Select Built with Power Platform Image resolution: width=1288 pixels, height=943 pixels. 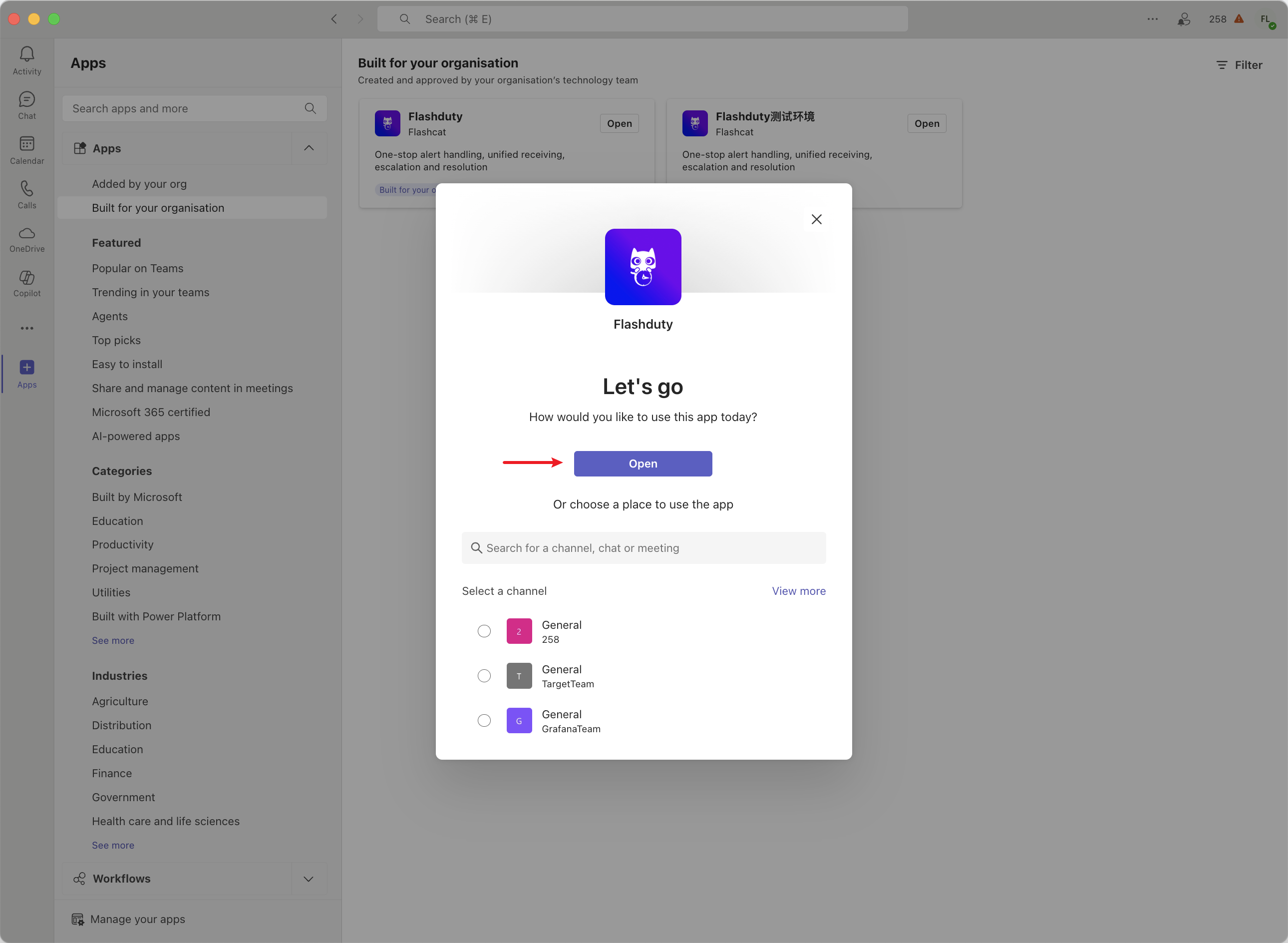[x=156, y=616]
